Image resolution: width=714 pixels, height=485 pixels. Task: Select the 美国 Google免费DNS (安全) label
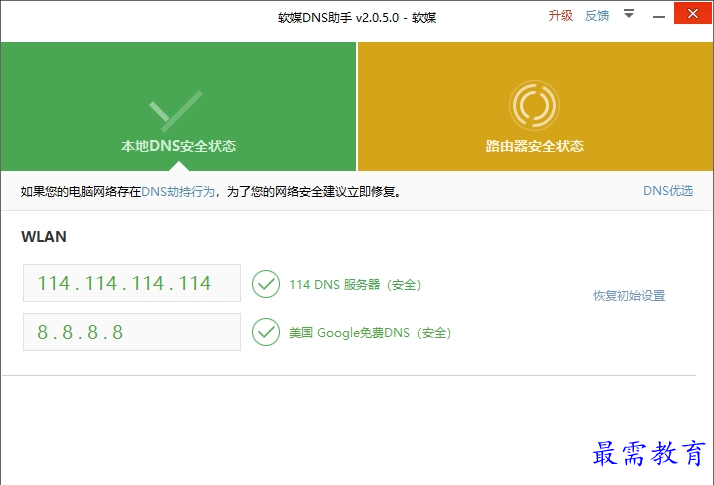point(370,333)
